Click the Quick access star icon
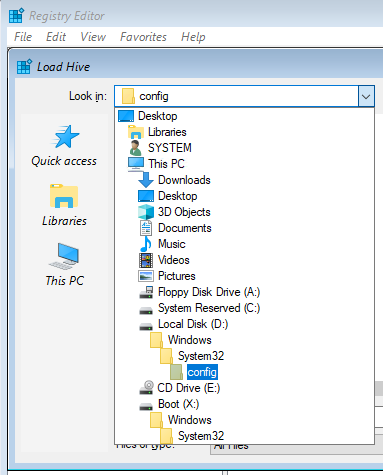The image size is (383, 475). point(66,137)
